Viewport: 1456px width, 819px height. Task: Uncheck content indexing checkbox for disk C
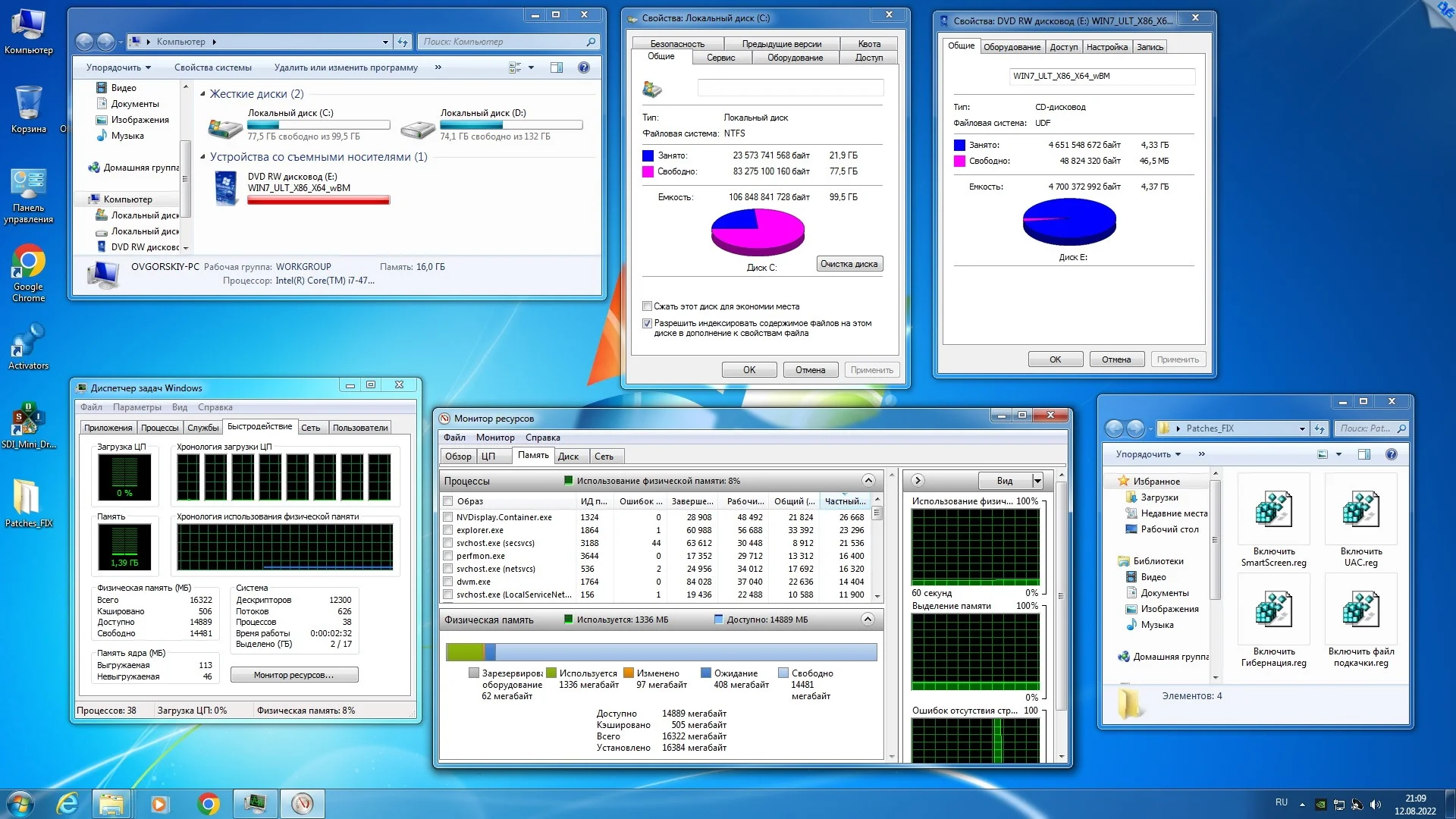click(x=647, y=323)
